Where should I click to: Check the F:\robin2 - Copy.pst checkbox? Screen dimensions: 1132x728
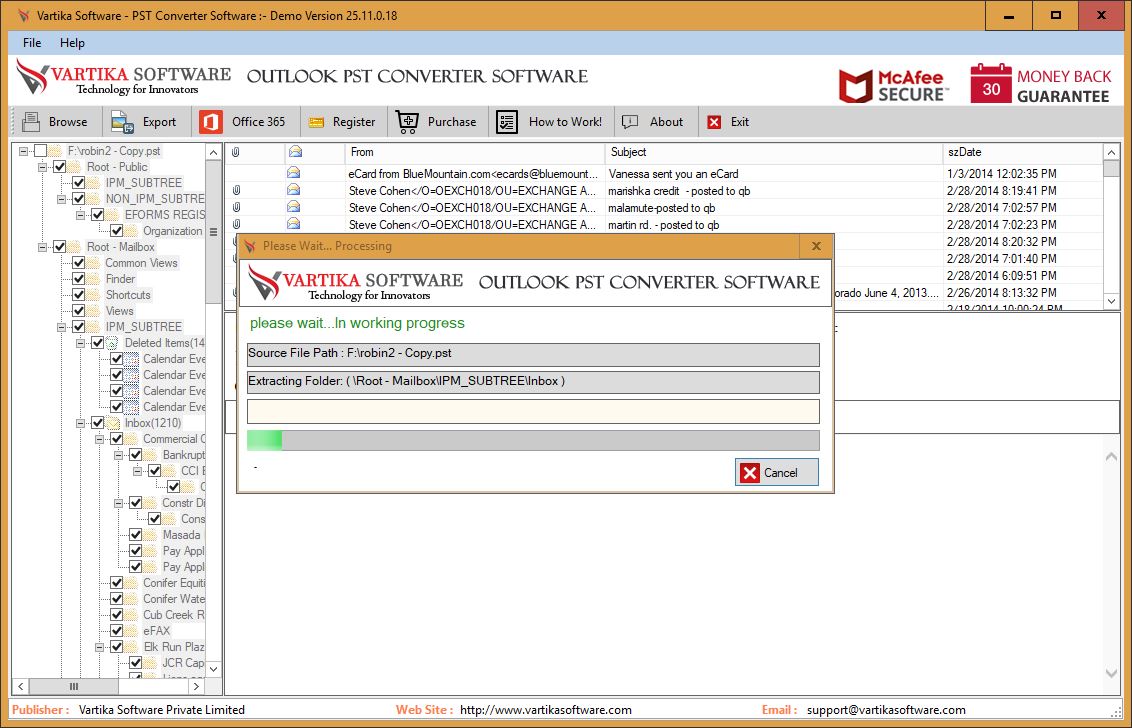coord(40,151)
